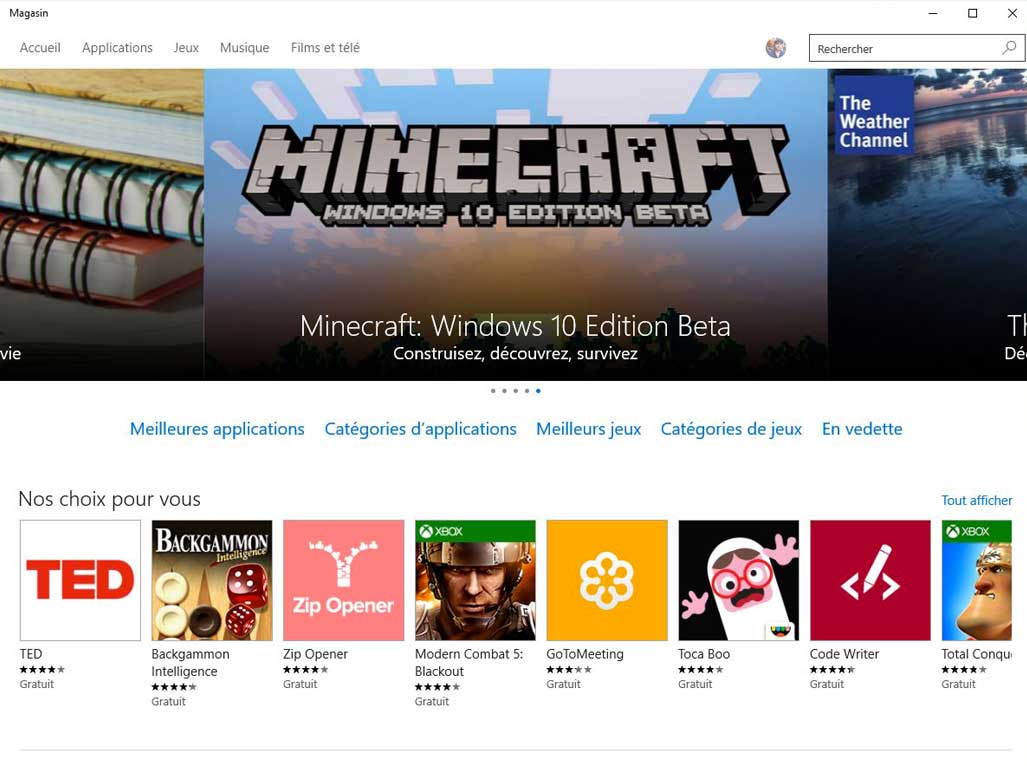Browse Catégories d'applications link
Viewport: 1027px width, 766px height.
coord(420,429)
